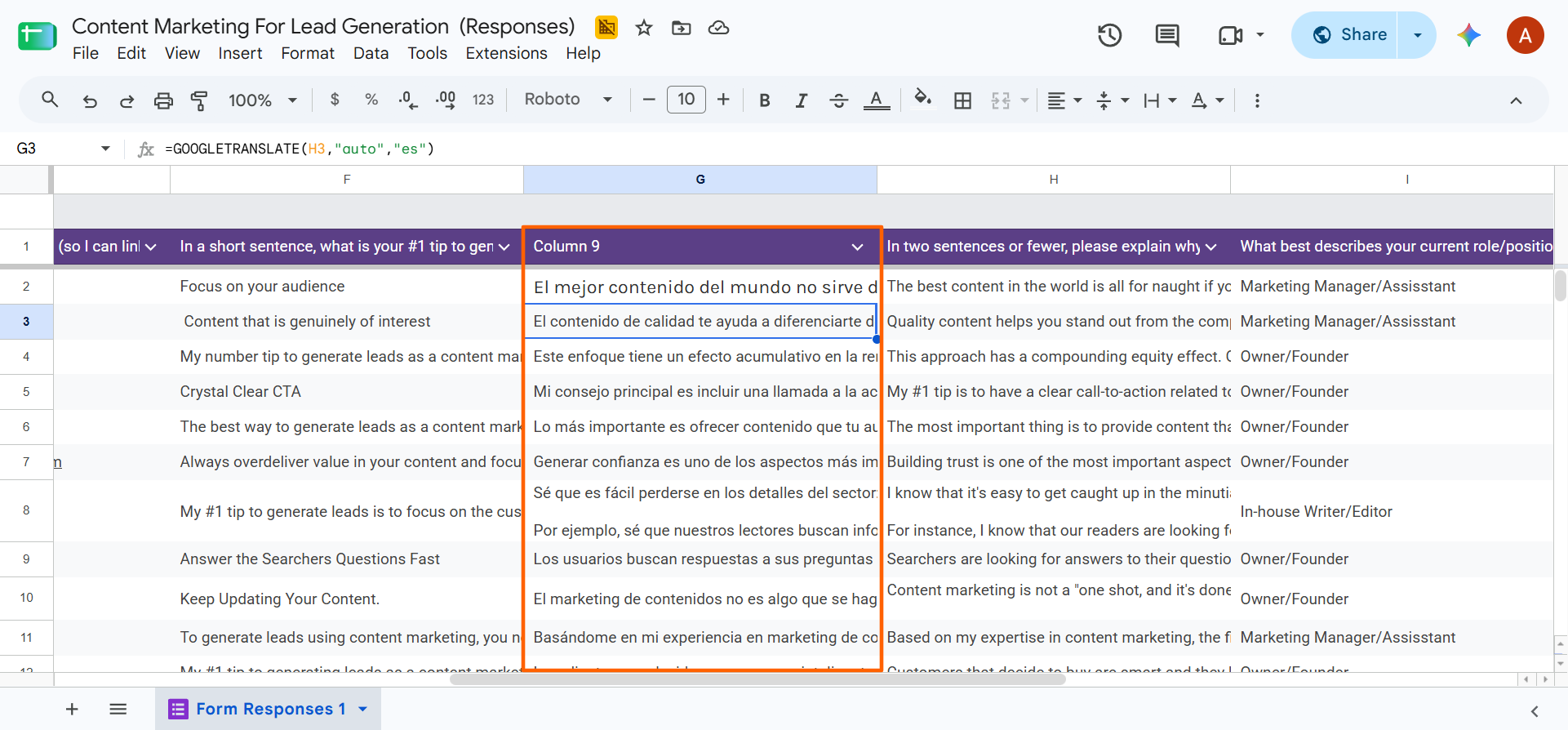The image size is (1568, 730).
Task: Star this spreadsheet
Action: pyautogui.click(x=644, y=28)
